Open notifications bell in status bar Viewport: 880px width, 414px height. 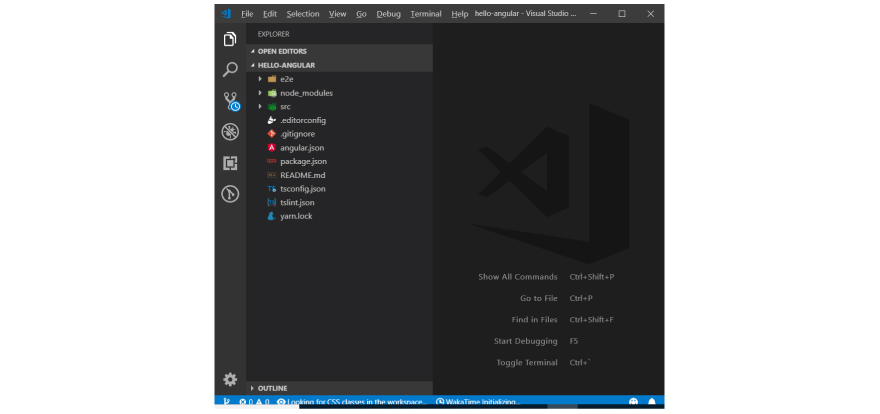coord(652,402)
